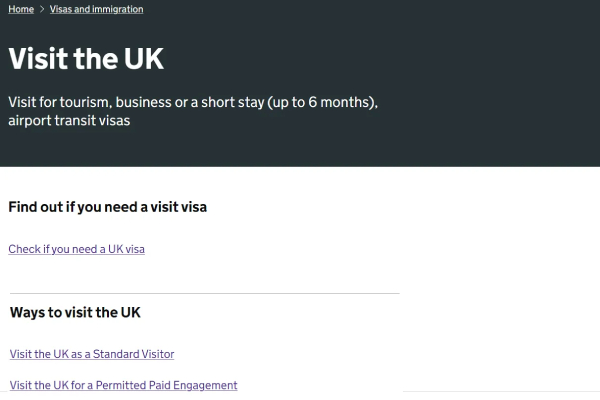Click the breadcrumb chevron separator
The height and width of the screenshot is (400, 600).
[x=42, y=10]
